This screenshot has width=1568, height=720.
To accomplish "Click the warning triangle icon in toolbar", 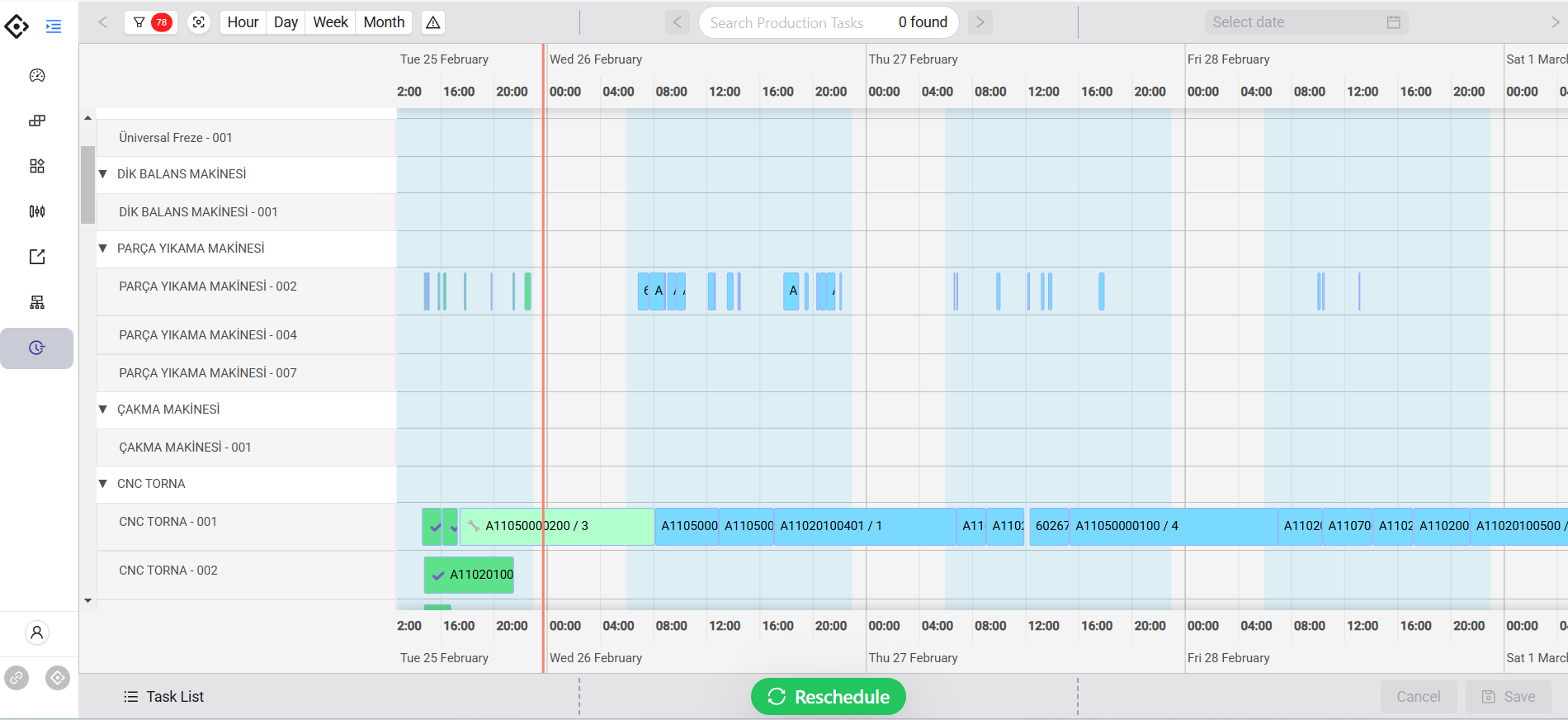I will [433, 22].
